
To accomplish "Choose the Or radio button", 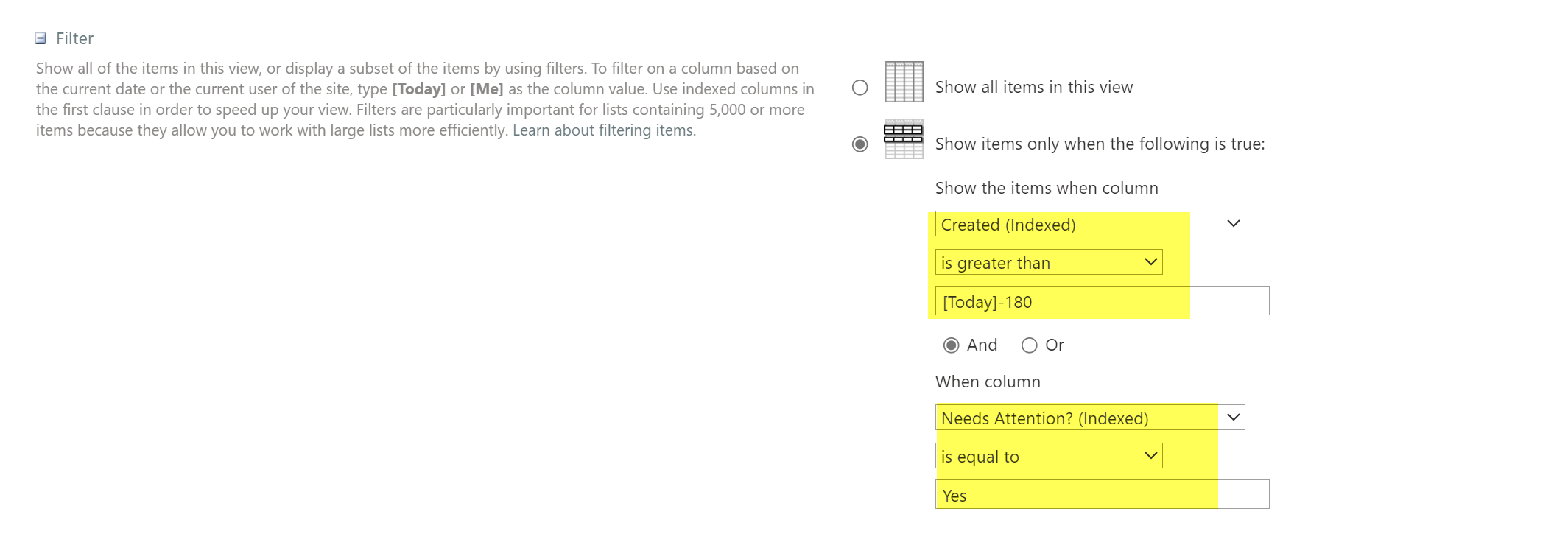I will (x=1030, y=345).
